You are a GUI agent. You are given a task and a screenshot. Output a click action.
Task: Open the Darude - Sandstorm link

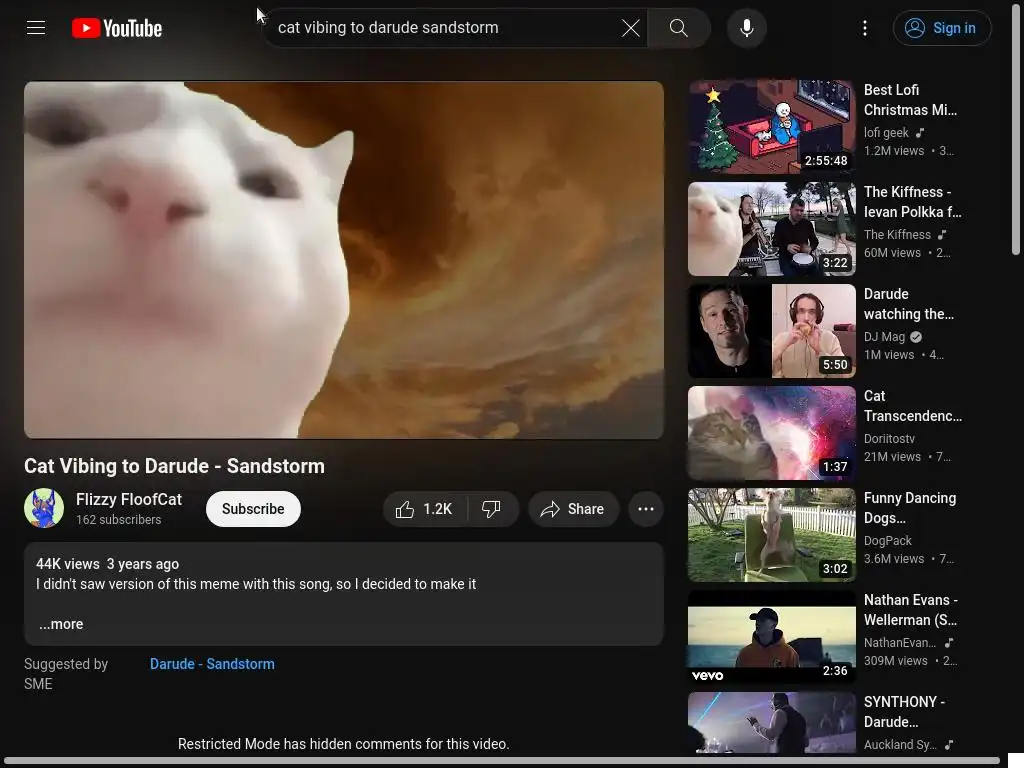(x=212, y=664)
